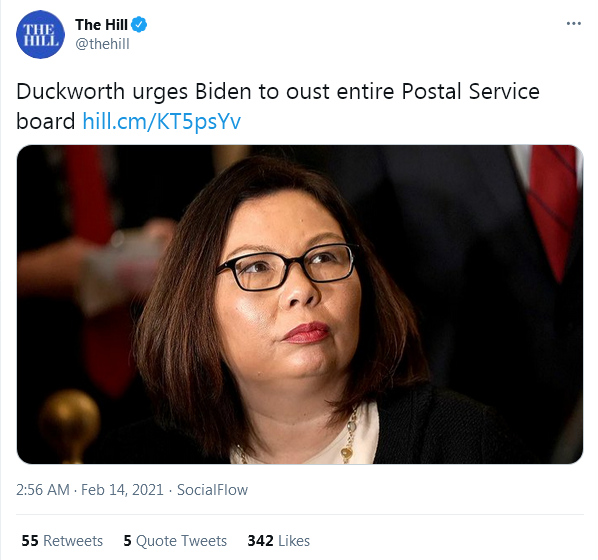The height and width of the screenshot is (560, 598).
Task: Open The Hill profile avatar logo
Action: (x=40, y=35)
